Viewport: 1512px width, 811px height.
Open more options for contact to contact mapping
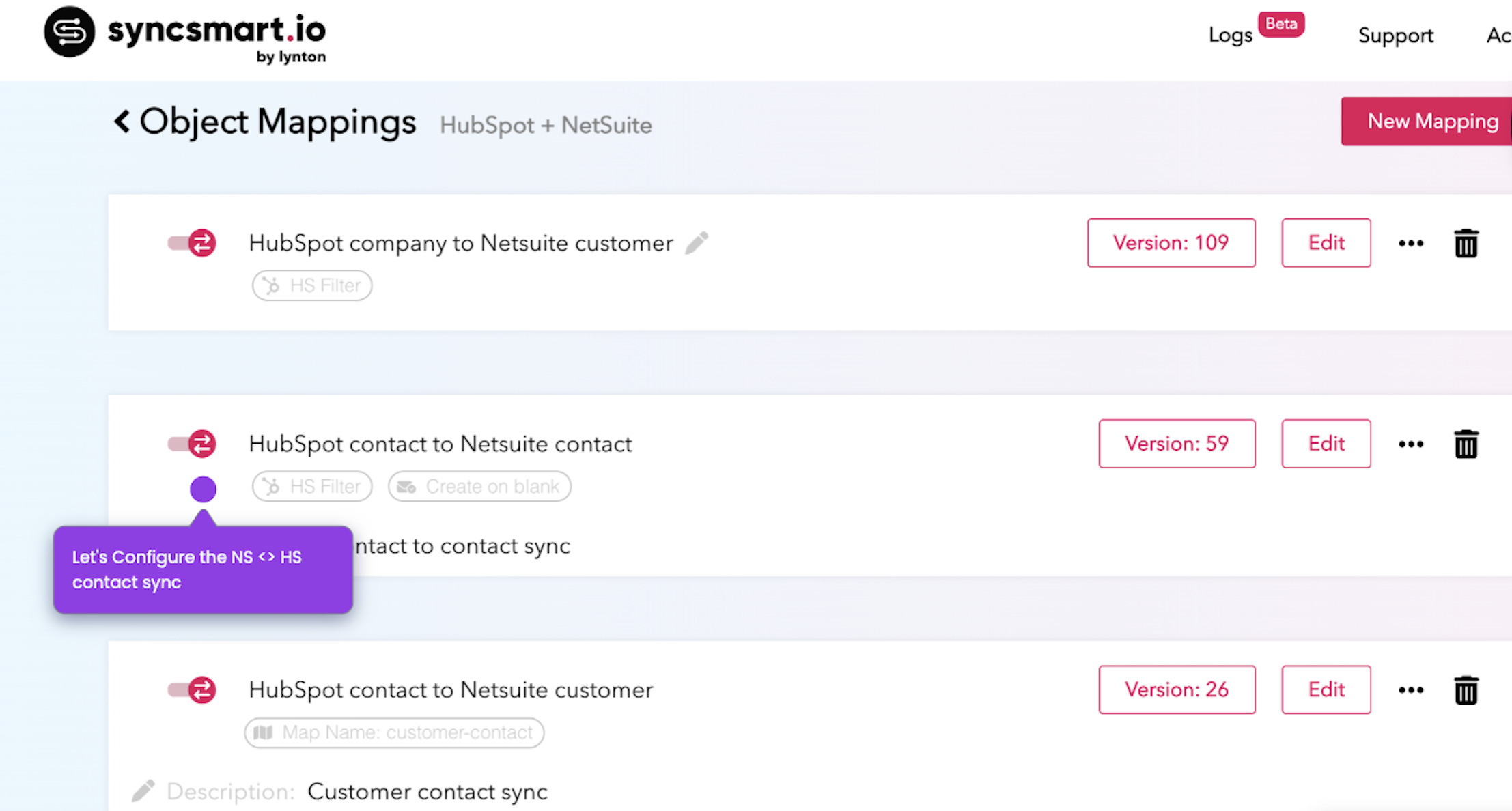[1411, 444]
